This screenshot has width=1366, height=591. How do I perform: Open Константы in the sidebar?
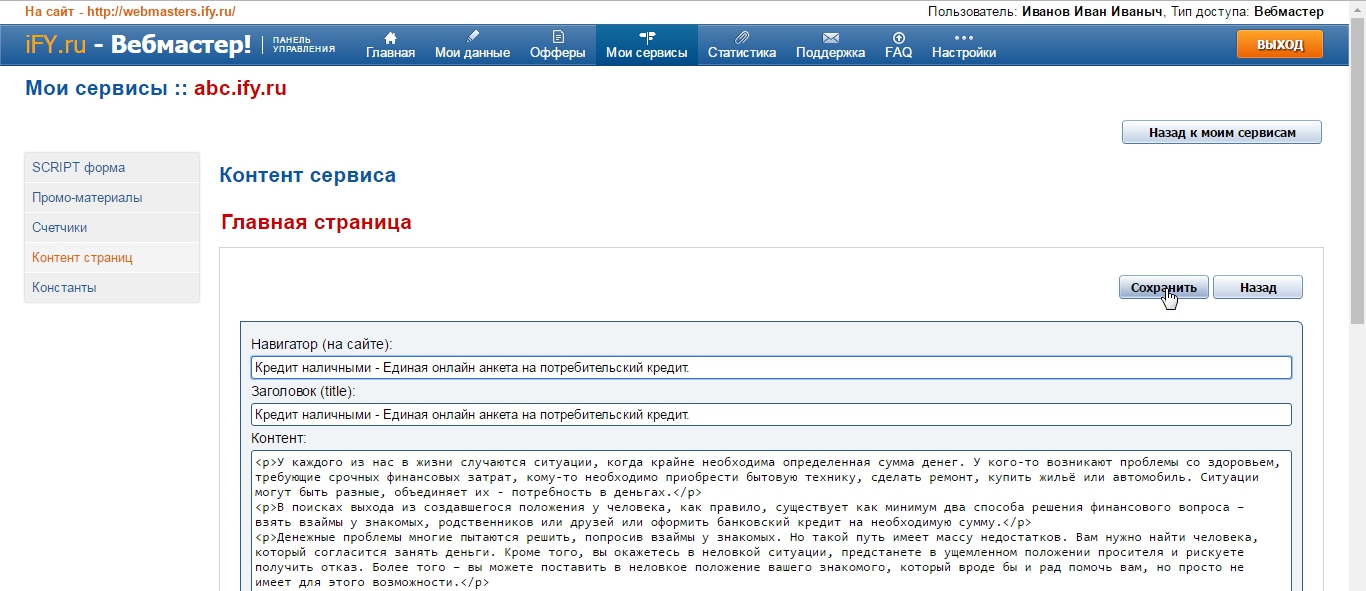(64, 288)
